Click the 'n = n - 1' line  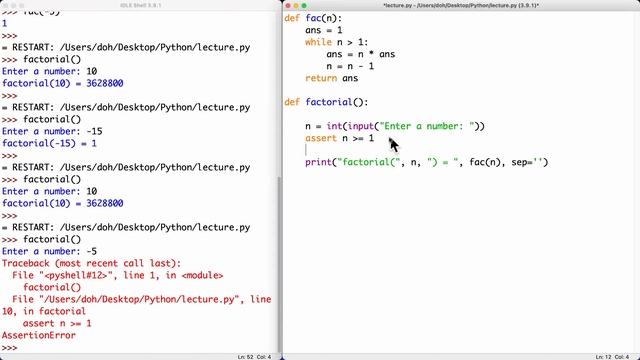point(350,66)
